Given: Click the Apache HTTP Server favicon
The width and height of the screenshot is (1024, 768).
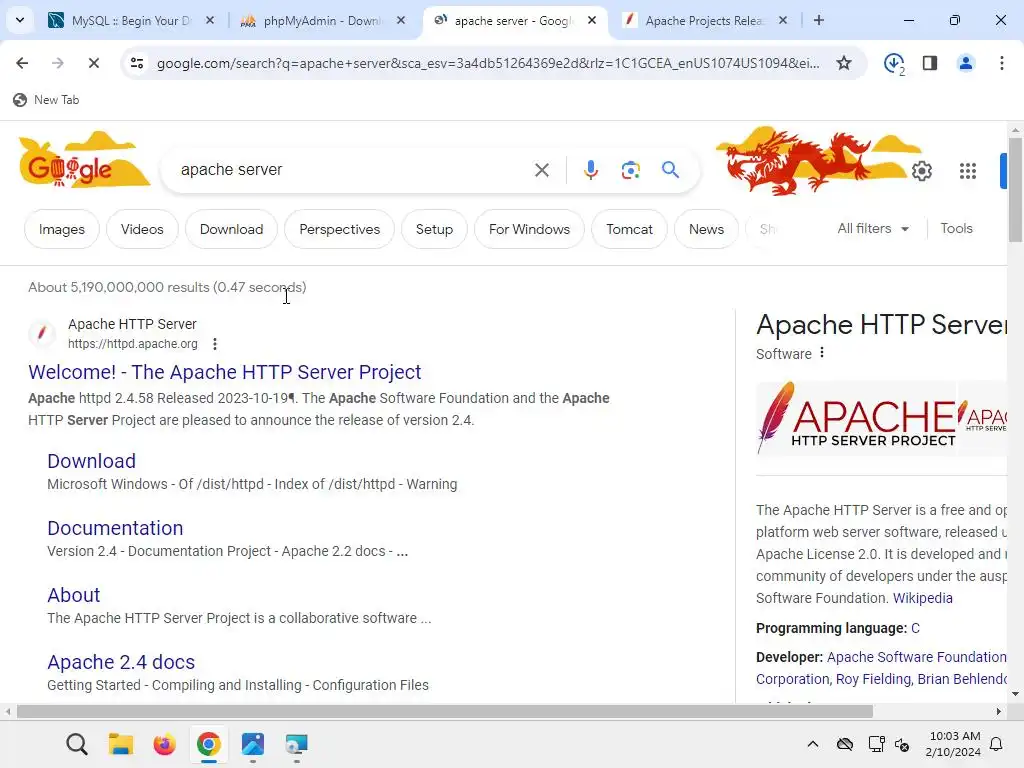Looking at the screenshot, I should [42, 334].
